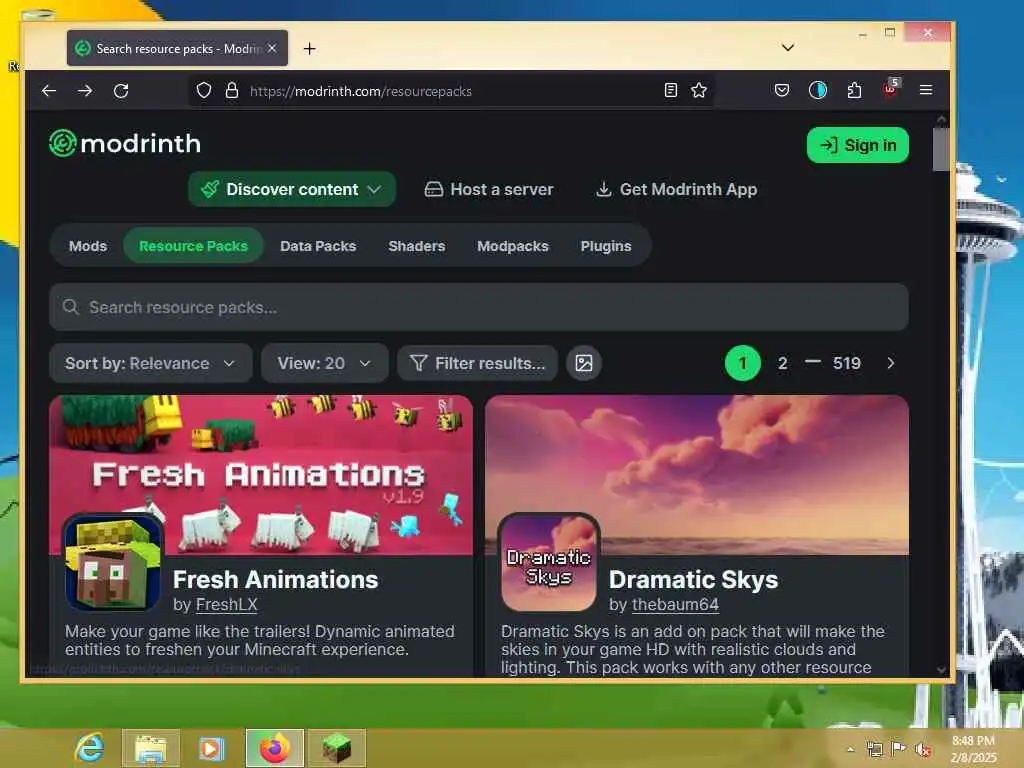This screenshot has height=768, width=1024.
Task: Launch Internet Explorer from the taskbar
Action: click(x=89, y=748)
